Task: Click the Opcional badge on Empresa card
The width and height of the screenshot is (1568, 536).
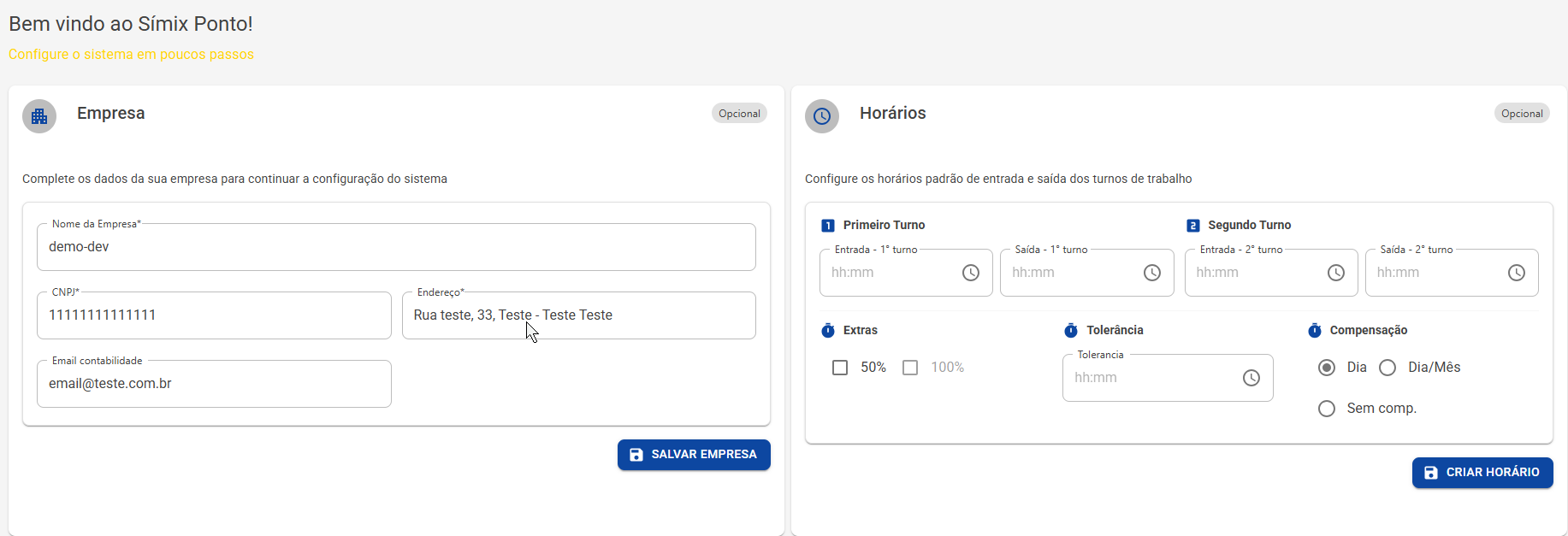Action: pos(739,114)
